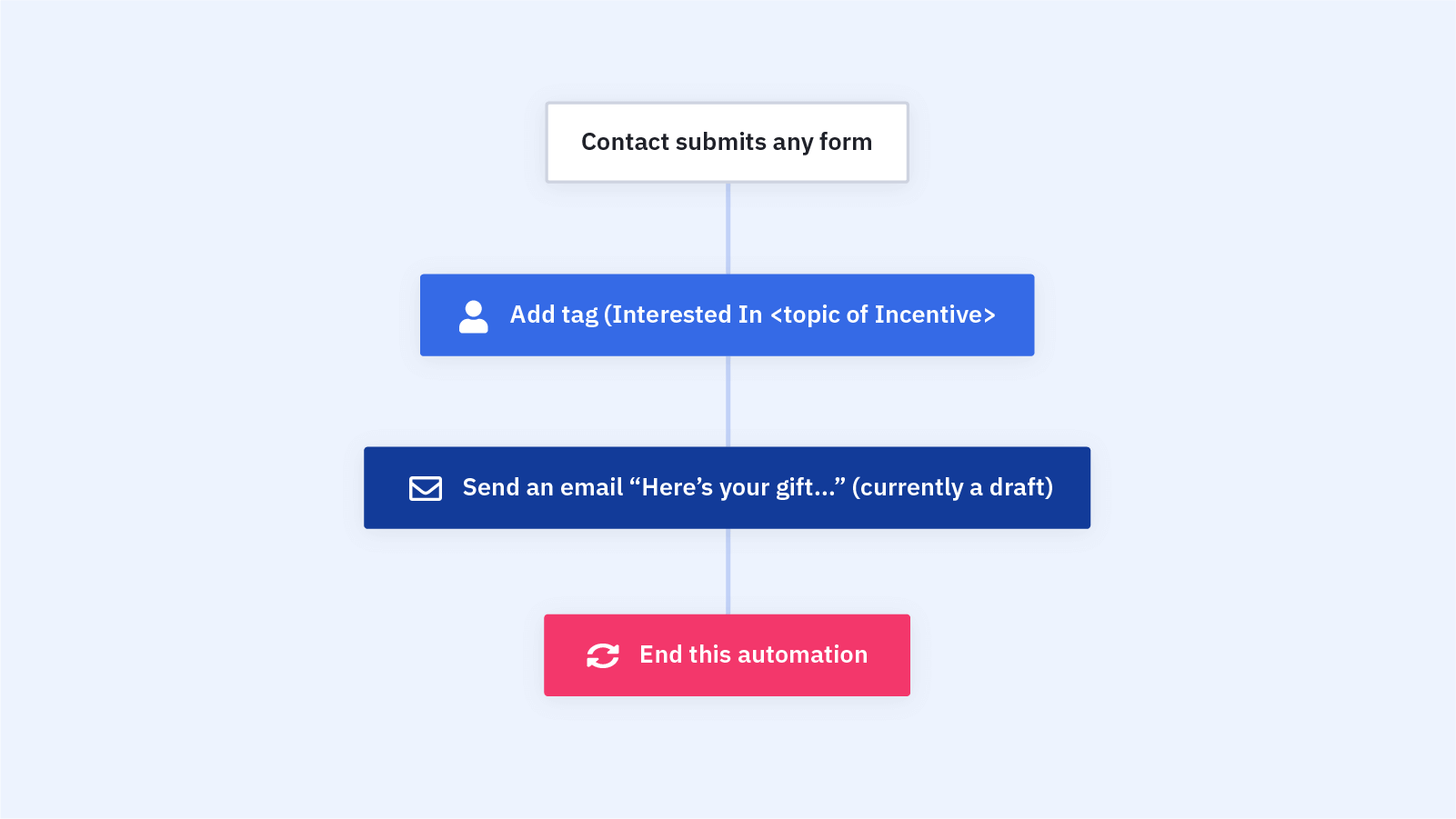The width and height of the screenshot is (1456, 819).
Task: Click connector line between Add tag and Send email
Action: [x=728, y=401]
